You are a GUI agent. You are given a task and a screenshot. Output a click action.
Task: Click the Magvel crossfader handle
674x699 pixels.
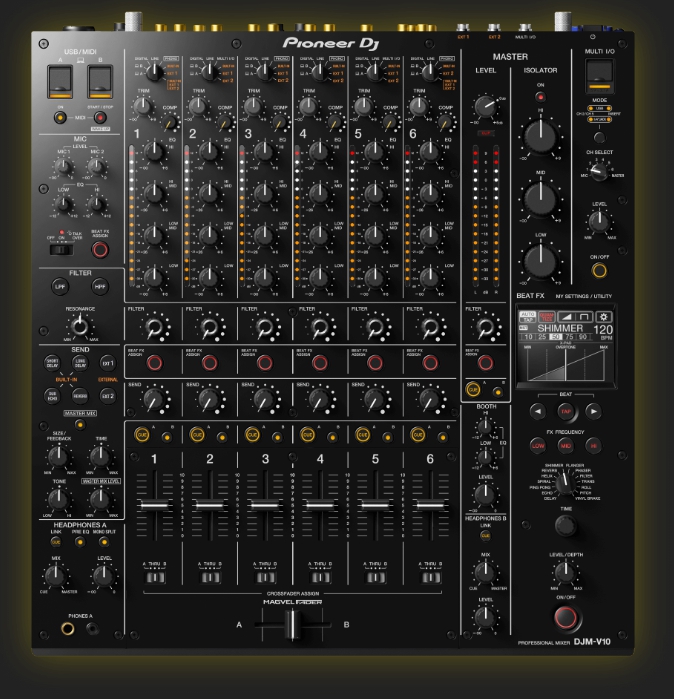[292, 624]
